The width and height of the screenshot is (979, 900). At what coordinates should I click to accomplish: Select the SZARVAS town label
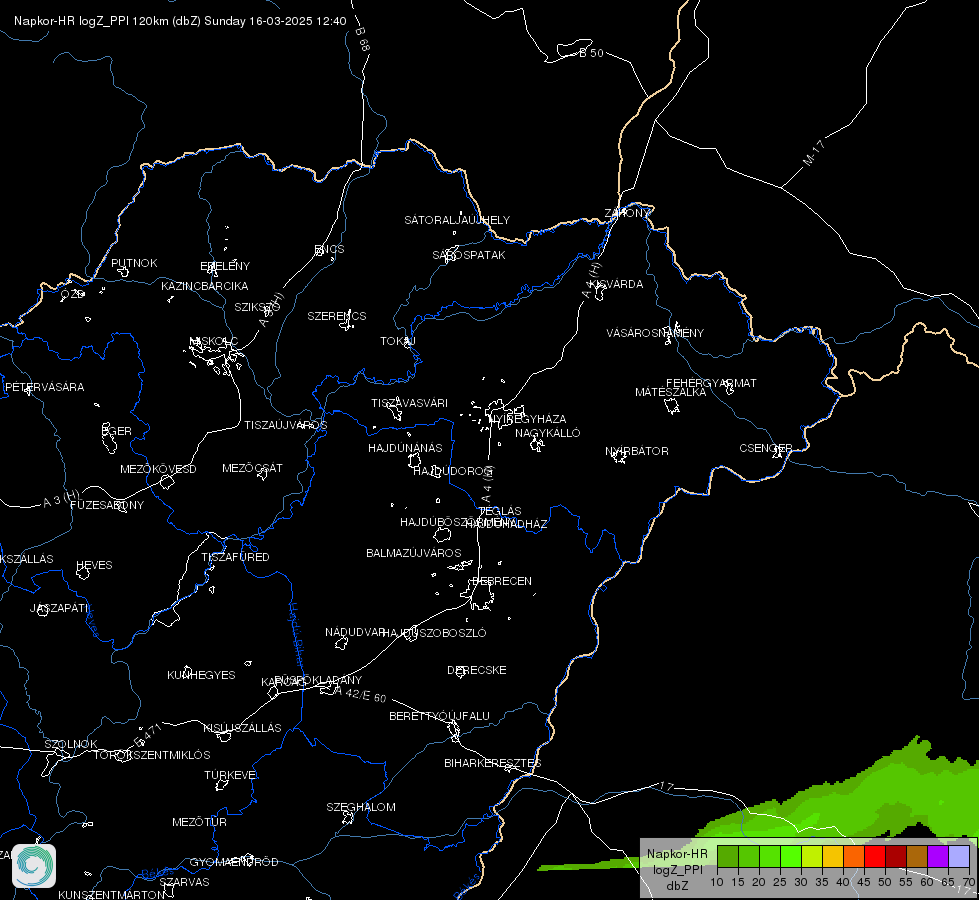point(184,882)
